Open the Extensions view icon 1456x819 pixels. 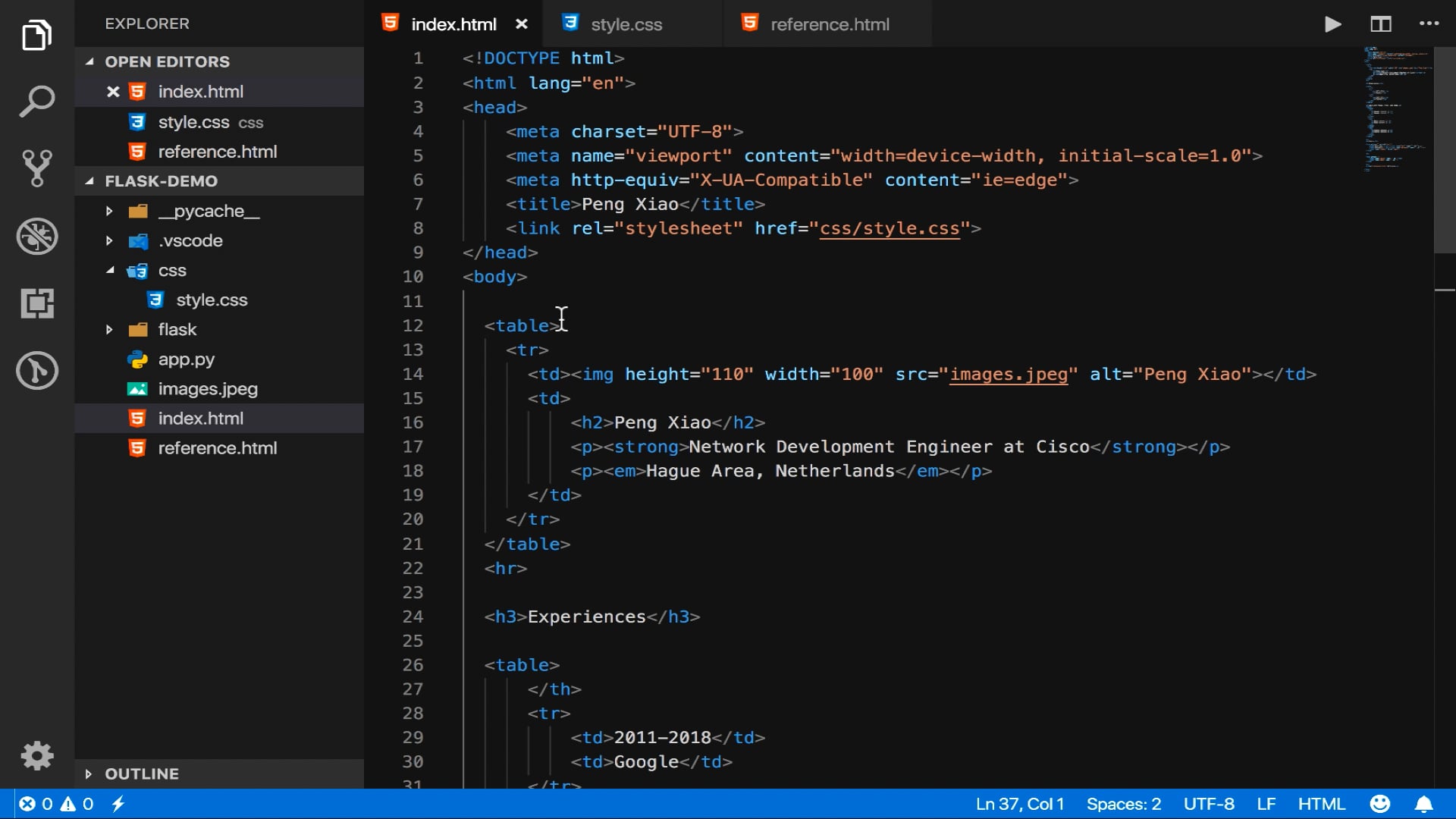36,303
